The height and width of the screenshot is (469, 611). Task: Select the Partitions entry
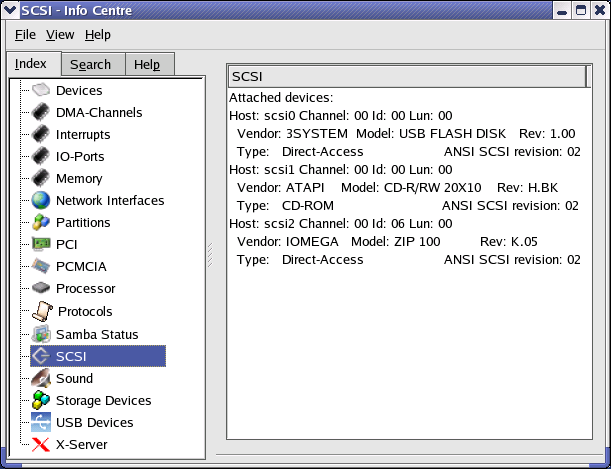83,222
